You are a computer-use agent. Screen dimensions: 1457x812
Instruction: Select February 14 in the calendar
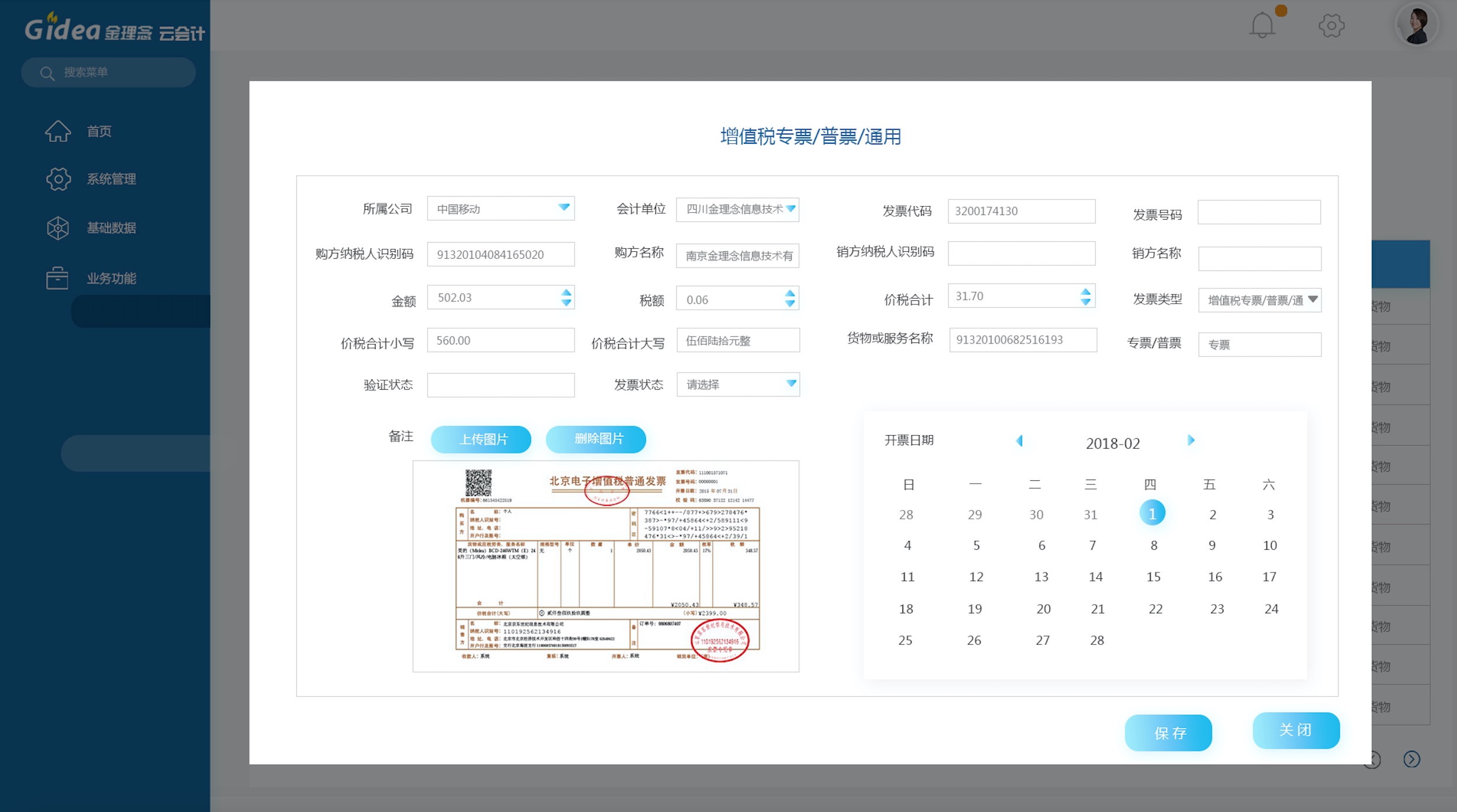1095,577
